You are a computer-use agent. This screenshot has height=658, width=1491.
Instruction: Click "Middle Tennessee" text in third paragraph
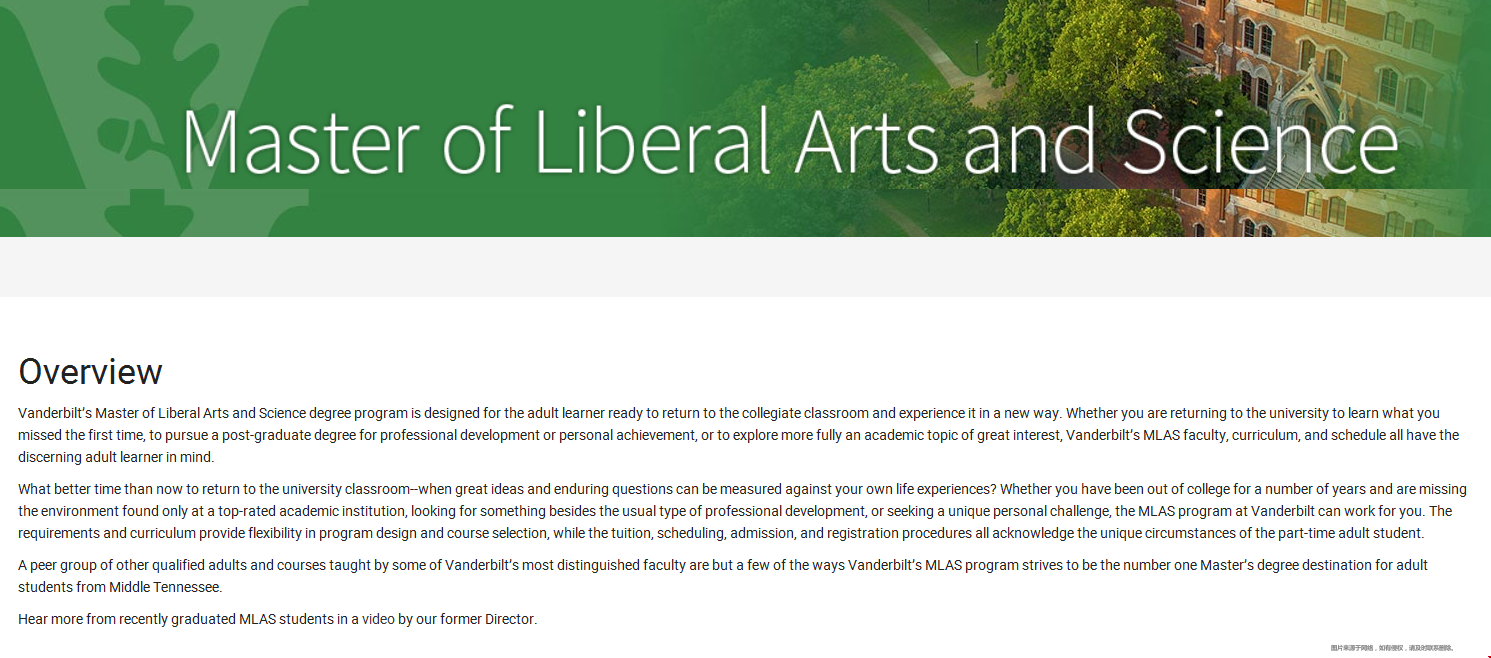point(165,587)
